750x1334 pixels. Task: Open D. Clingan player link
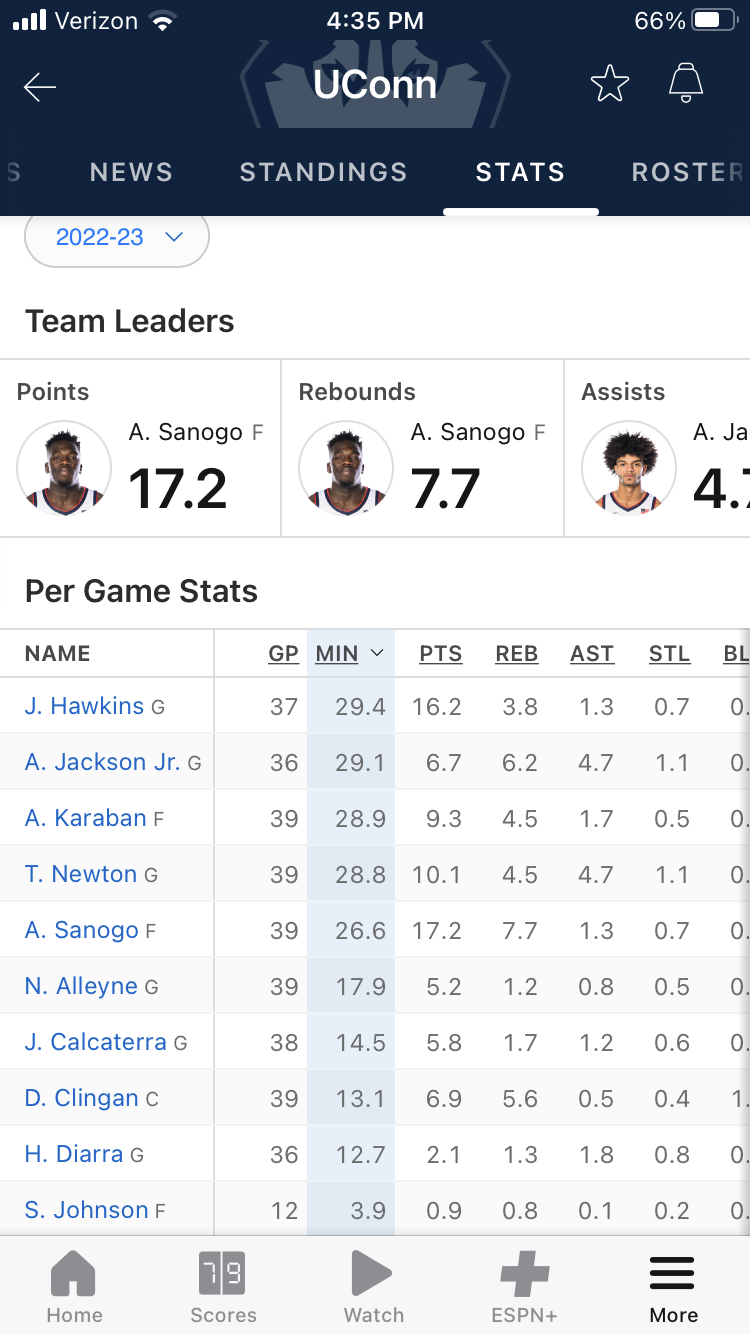pyautogui.click(x=81, y=1098)
